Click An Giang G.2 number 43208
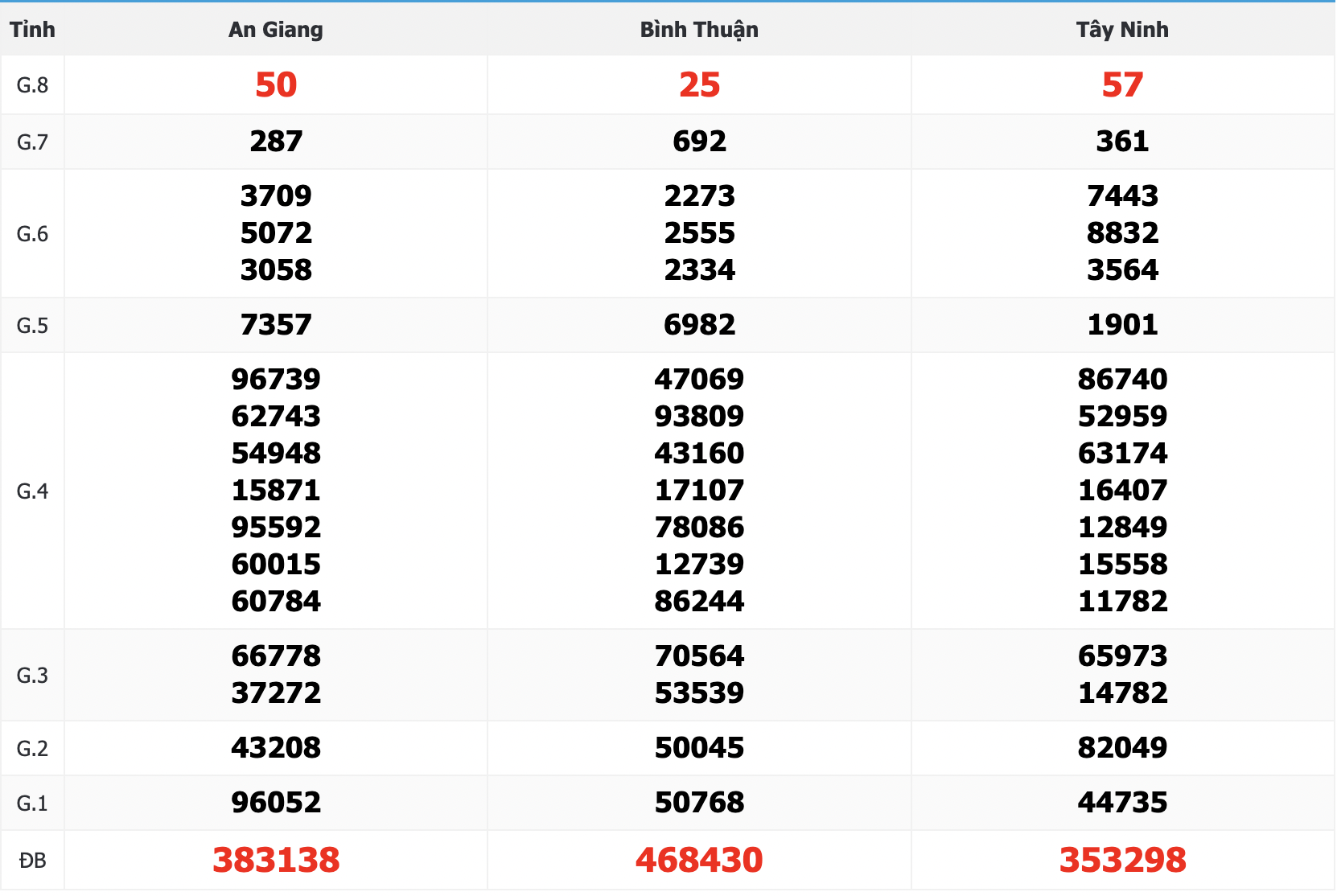The image size is (1337, 896). point(276,748)
